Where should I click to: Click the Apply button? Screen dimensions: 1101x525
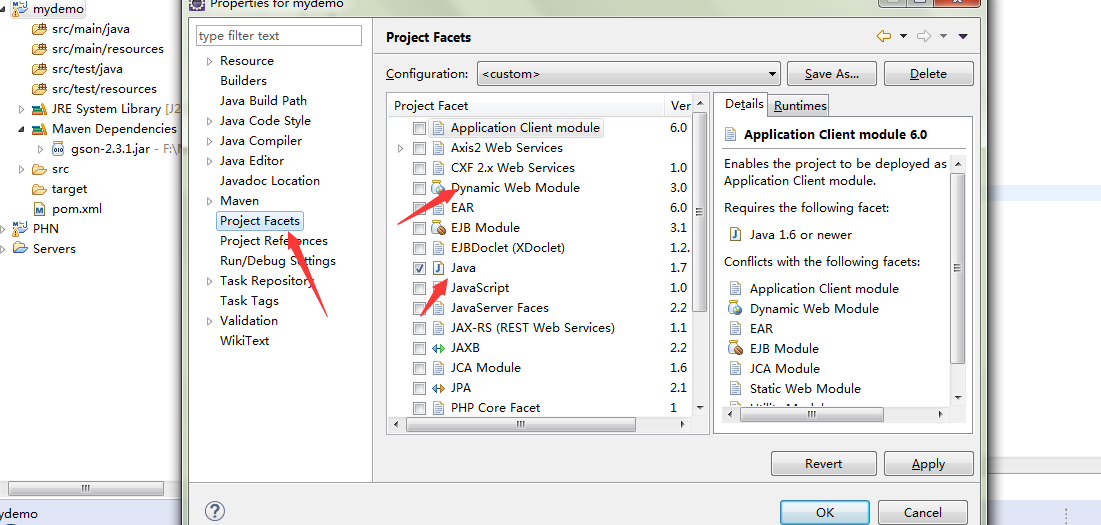[x=928, y=464]
